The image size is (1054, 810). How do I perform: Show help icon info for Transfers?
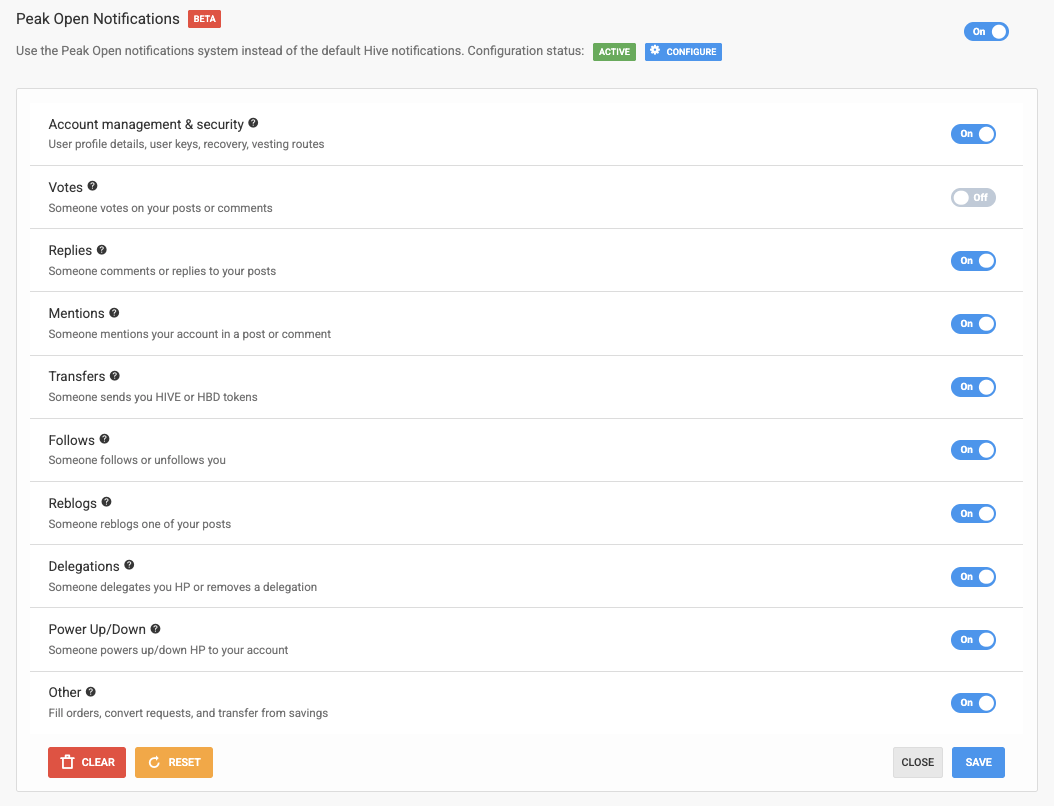[115, 376]
